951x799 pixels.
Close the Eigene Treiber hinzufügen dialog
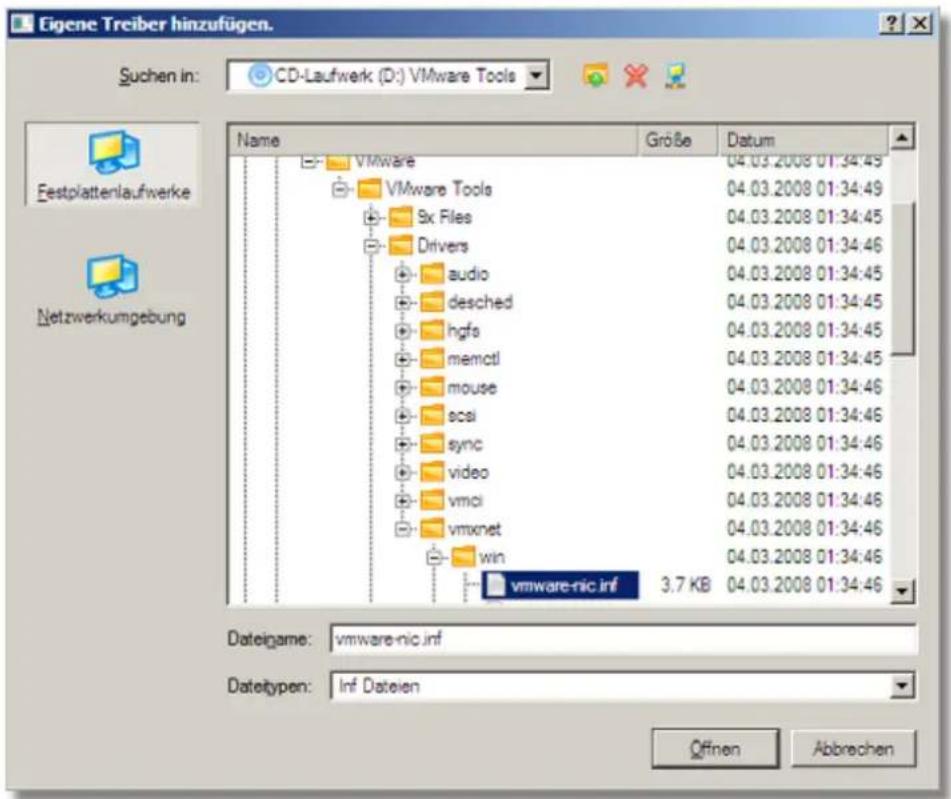pyautogui.click(x=919, y=24)
